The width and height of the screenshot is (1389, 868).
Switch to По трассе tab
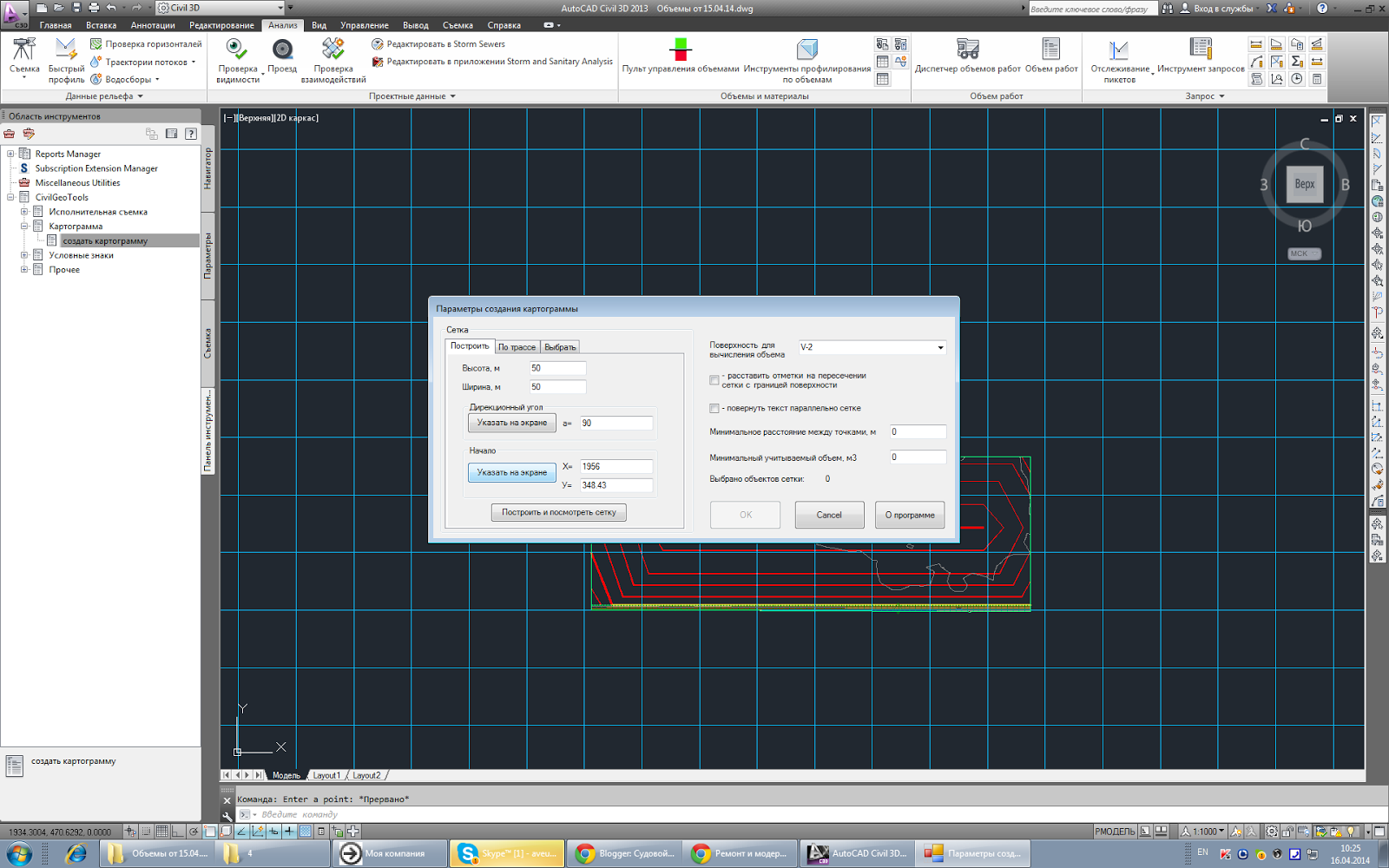point(517,347)
